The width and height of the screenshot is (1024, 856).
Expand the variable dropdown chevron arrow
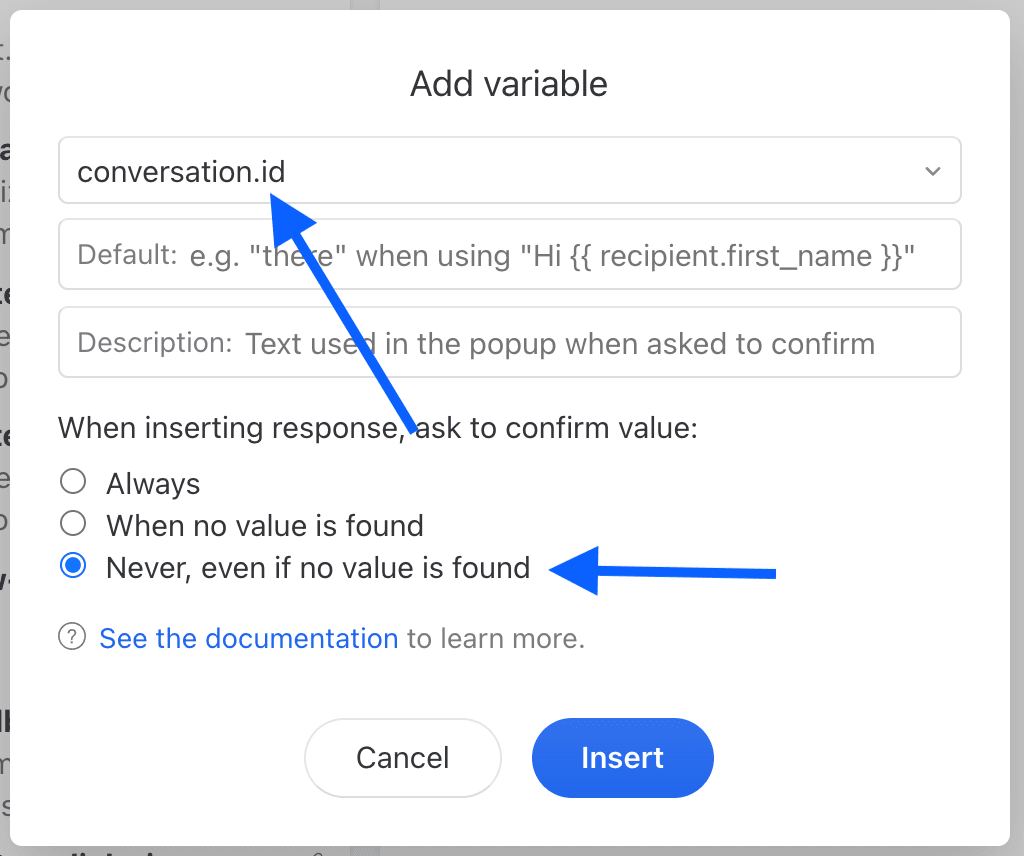pyautogui.click(x=932, y=171)
